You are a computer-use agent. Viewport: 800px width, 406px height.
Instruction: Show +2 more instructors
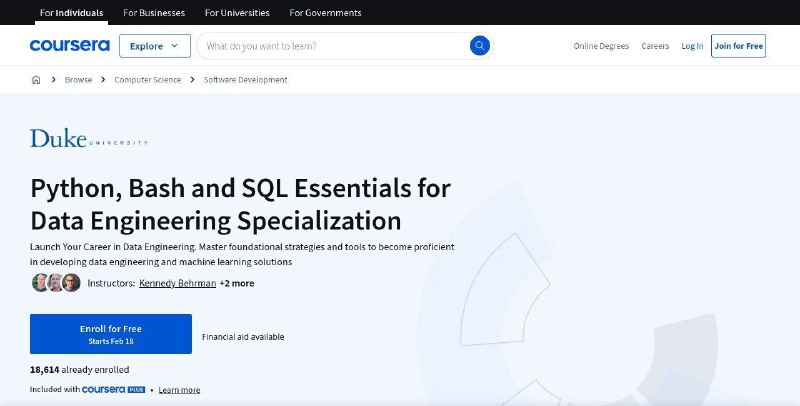pos(237,284)
